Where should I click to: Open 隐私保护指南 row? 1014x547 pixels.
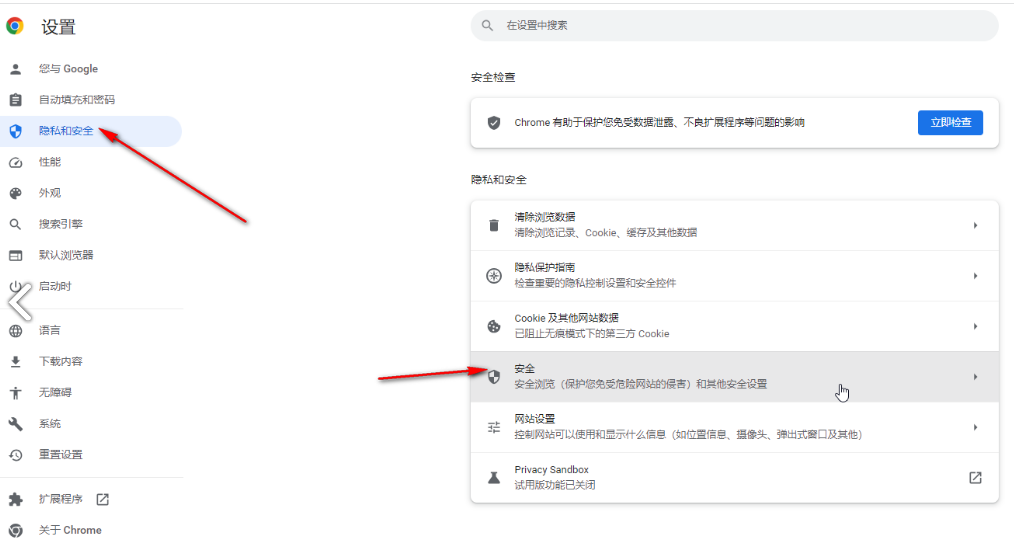click(735, 276)
